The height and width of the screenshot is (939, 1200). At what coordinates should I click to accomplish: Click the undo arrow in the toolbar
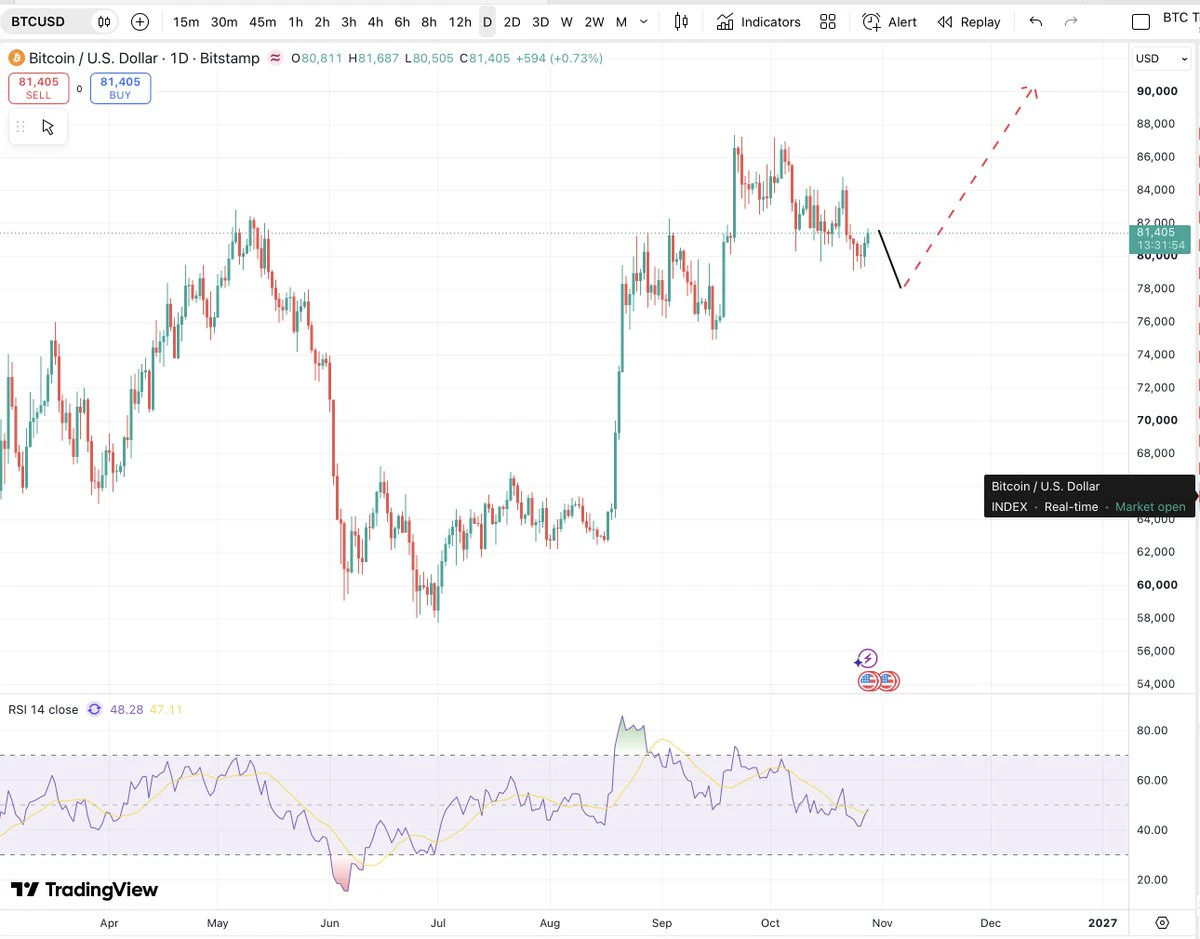click(x=1036, y=22)
